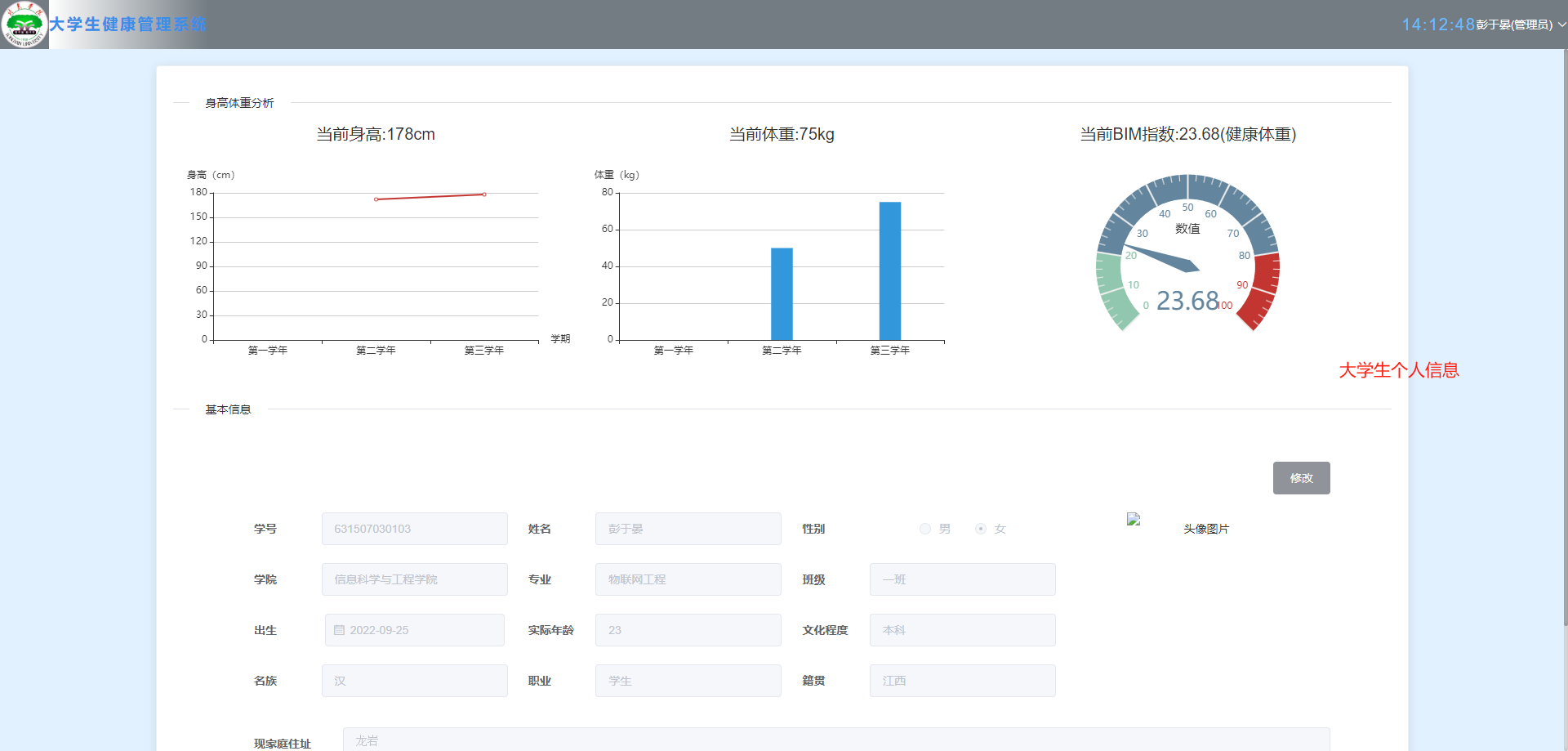
Task: Click the student ID field 631507030103
Action: click(415, 529)
